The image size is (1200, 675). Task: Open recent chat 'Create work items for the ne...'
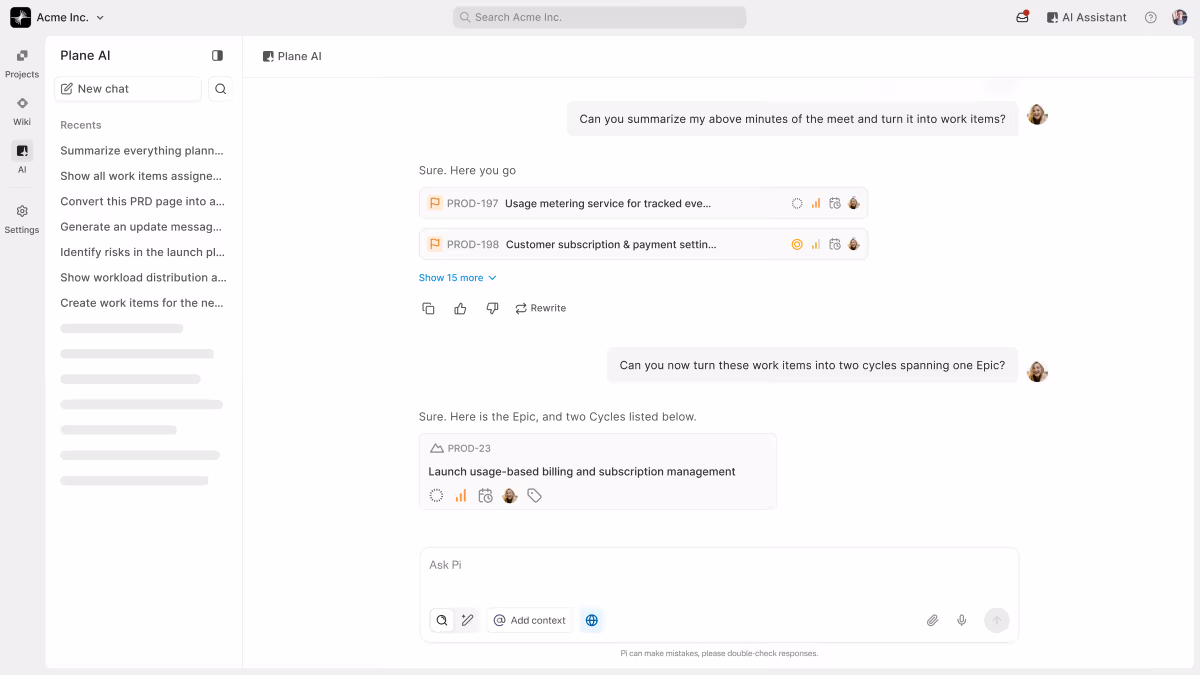pos(142,303)
